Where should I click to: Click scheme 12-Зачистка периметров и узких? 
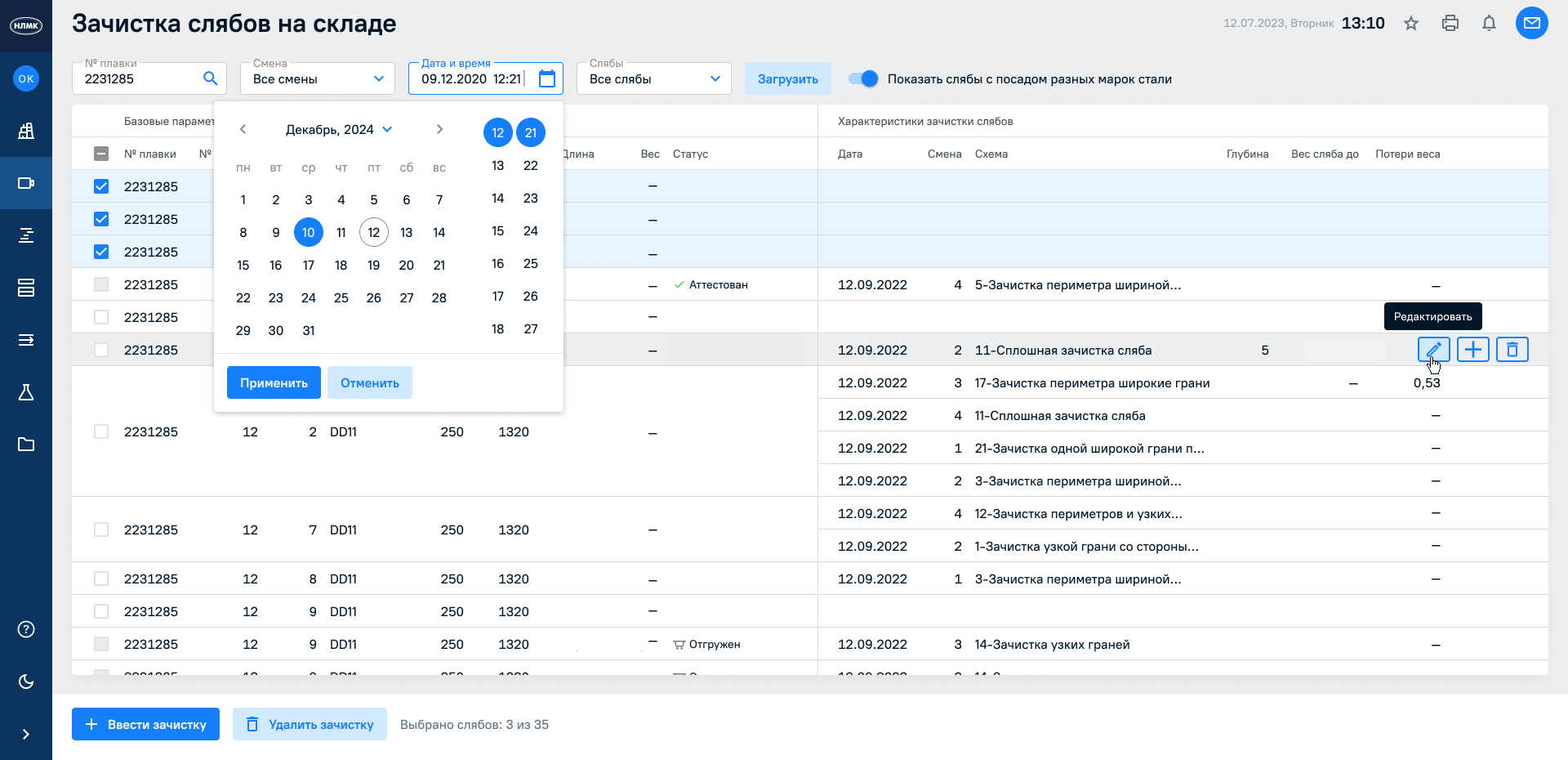(x=1079, y=513)
